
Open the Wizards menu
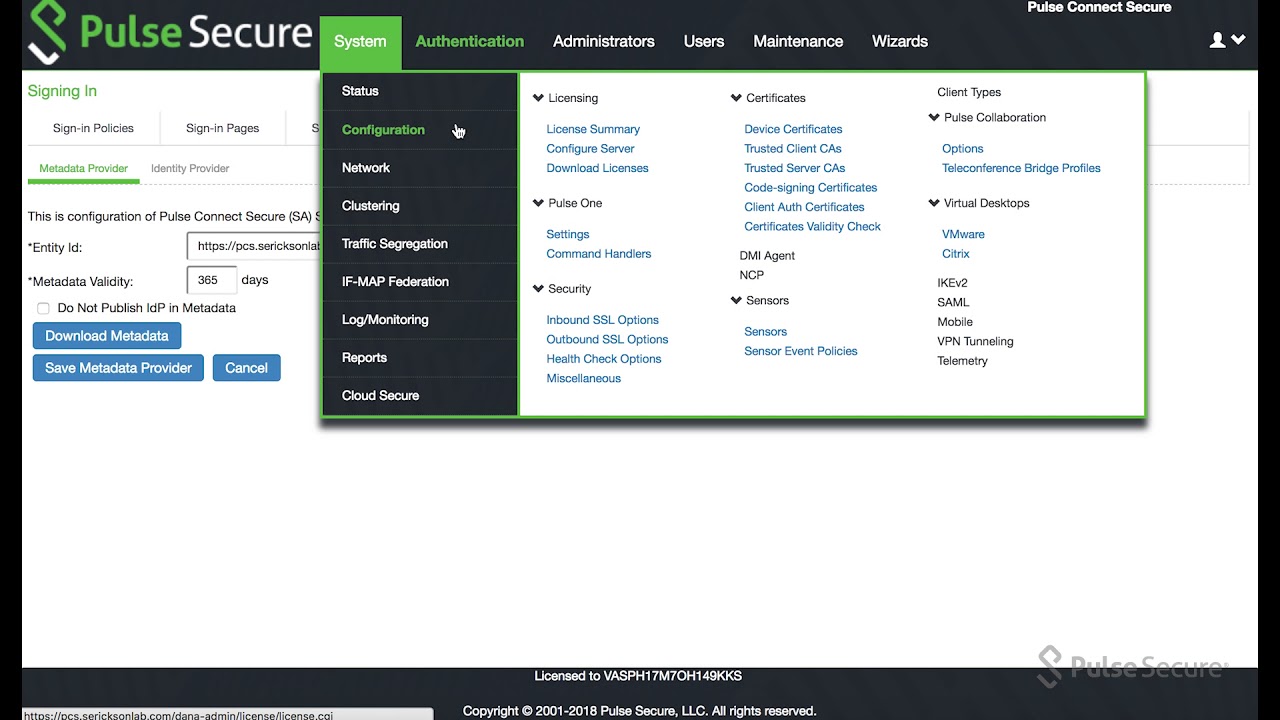[x=900, y=42]
